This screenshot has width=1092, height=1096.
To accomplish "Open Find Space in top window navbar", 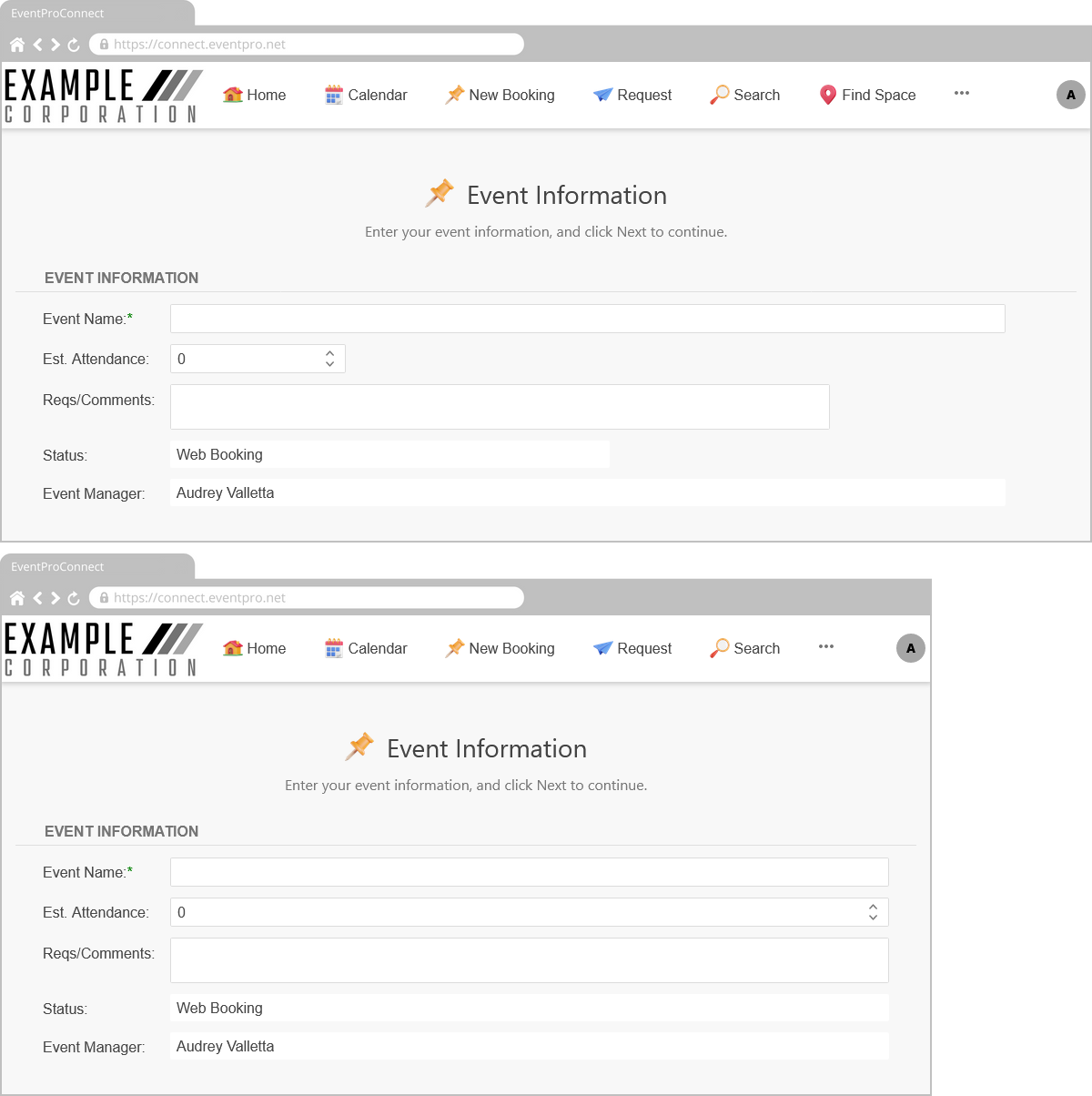I will tap(867, 95).
